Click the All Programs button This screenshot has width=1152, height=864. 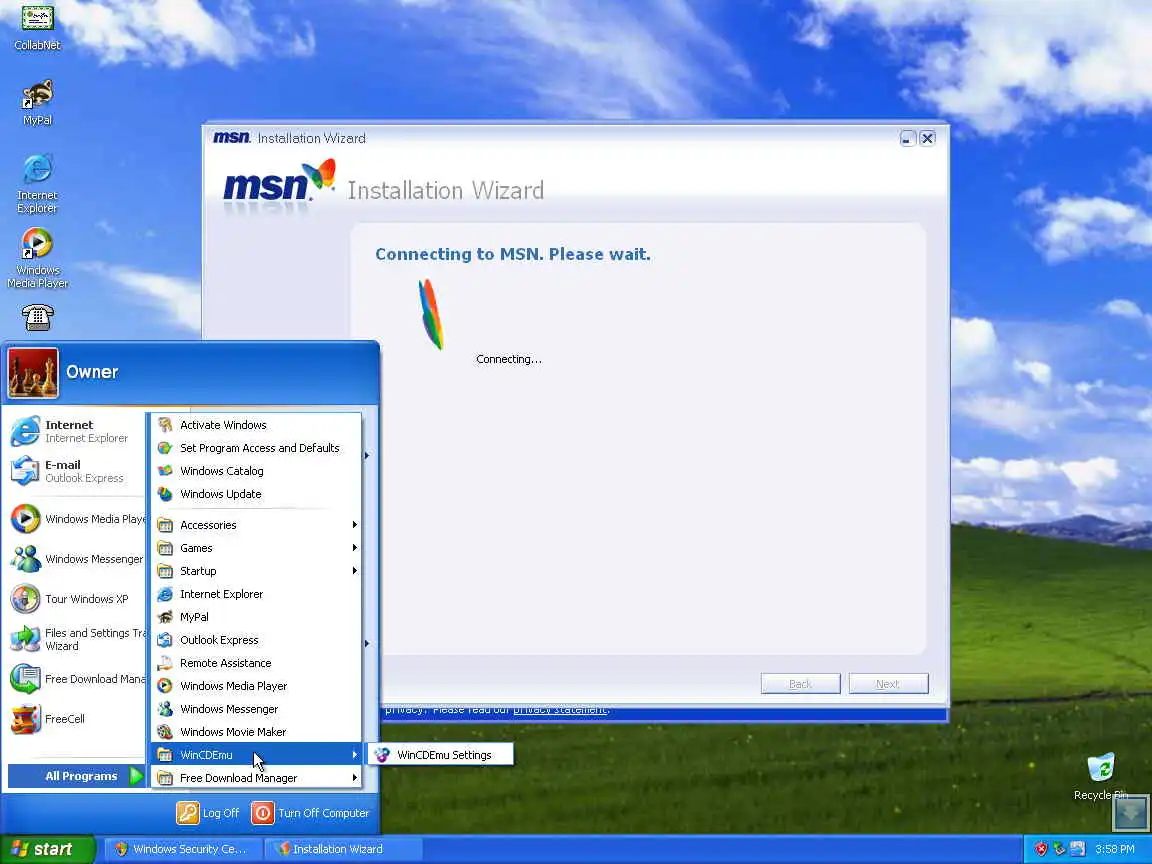(x=76, y=776)
